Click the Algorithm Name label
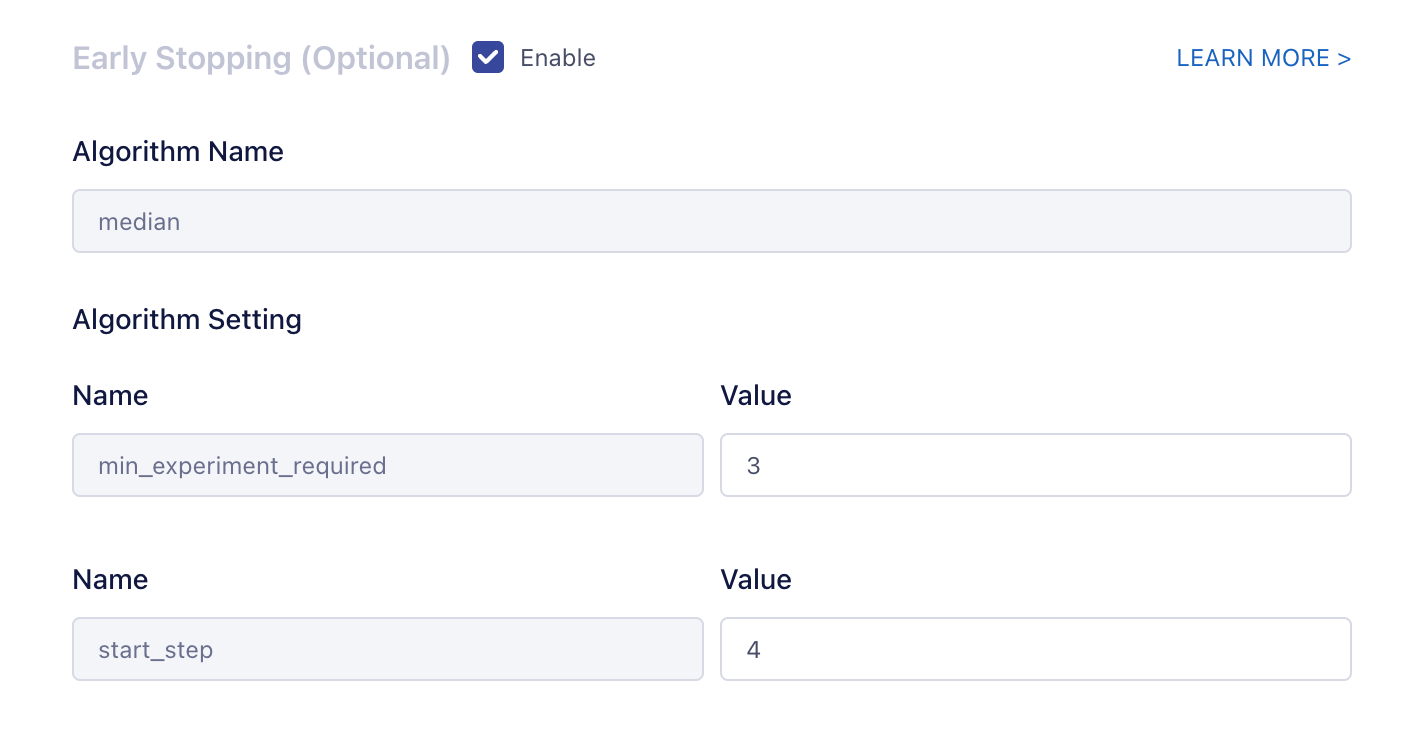Viewport: 1425px width, 748px height. click(178, 152)
